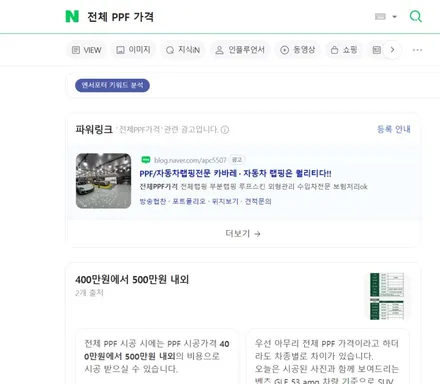Switch to the 쇼핑 tab
This screenshot has height=384, width=440.
tap(344, 50)
